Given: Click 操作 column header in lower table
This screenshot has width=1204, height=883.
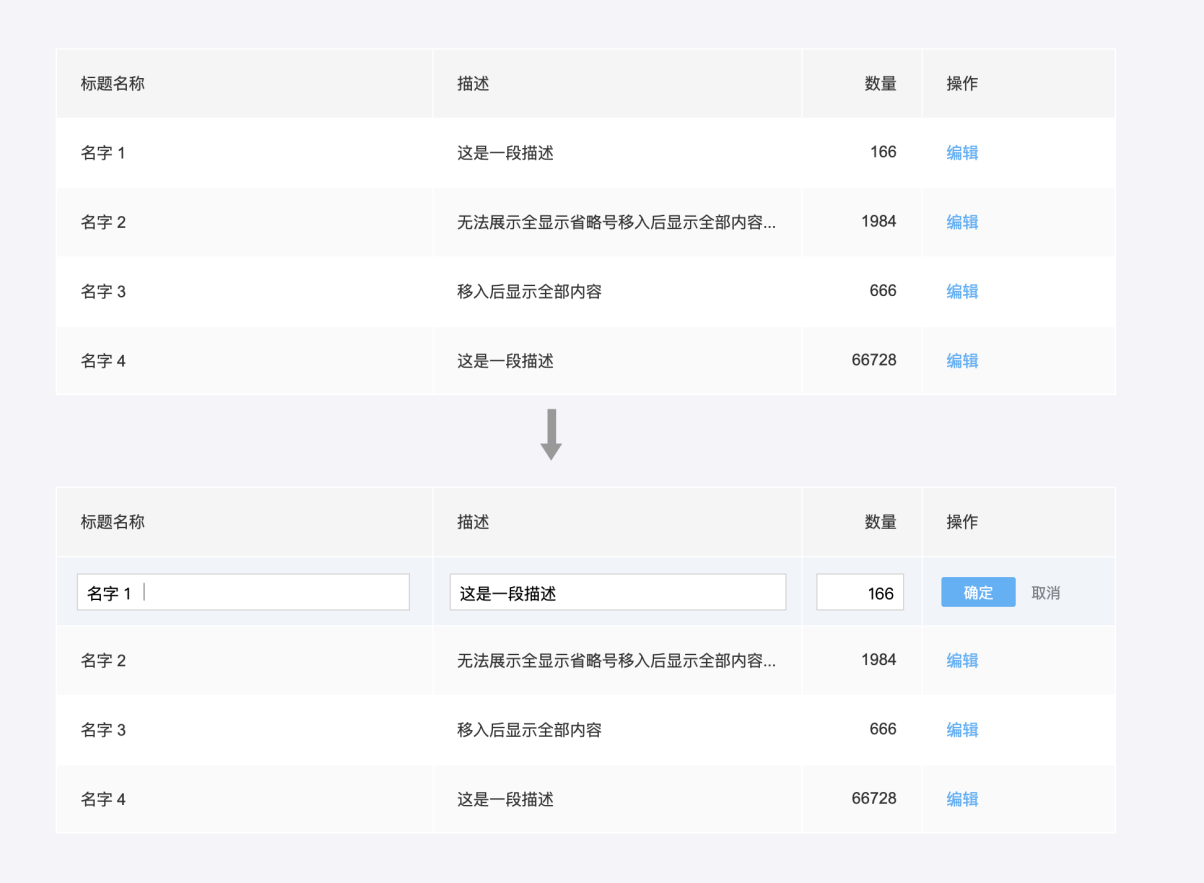Looking at the screenshot, I should click(x=962, y=522).
